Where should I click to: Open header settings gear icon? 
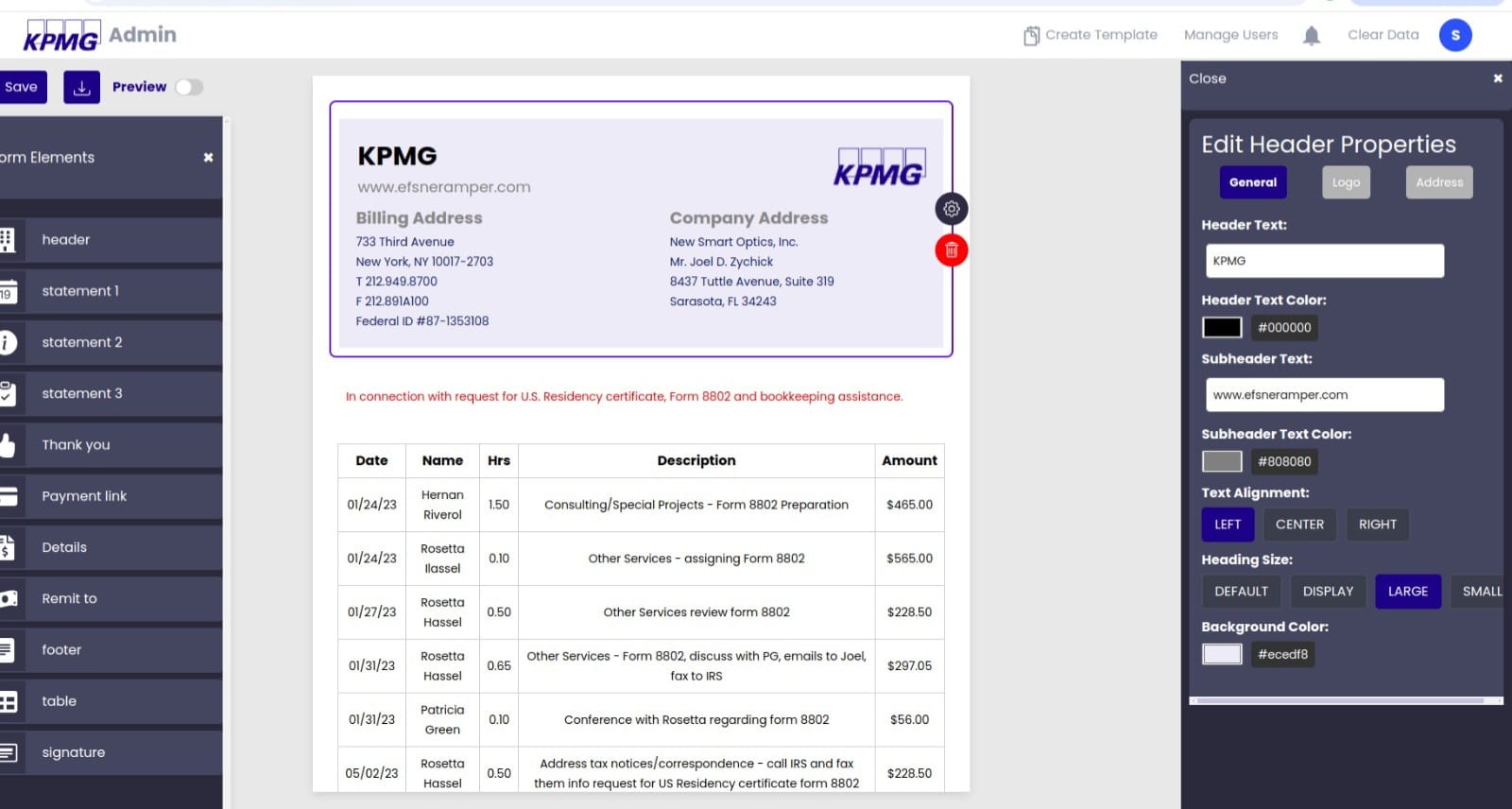[951, 209]
